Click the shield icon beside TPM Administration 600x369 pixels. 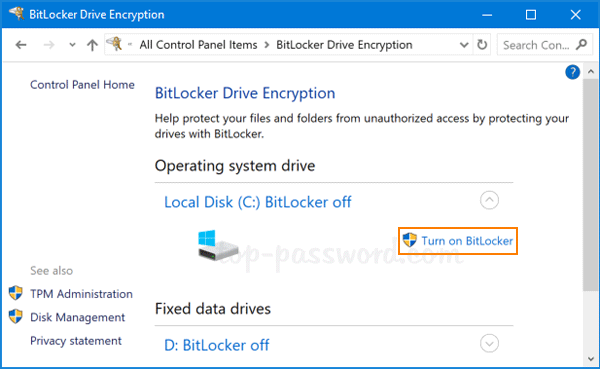point(16,293)
